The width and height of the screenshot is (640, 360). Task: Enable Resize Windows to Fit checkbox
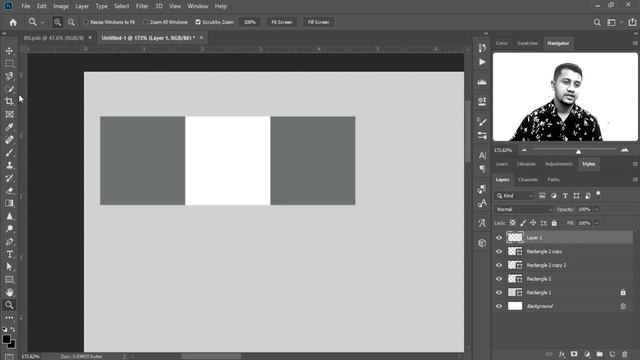(86, 22)
